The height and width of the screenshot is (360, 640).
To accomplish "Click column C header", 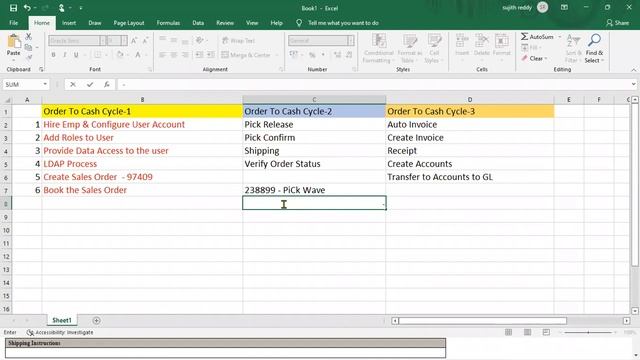I will click(x=314, y=100).
